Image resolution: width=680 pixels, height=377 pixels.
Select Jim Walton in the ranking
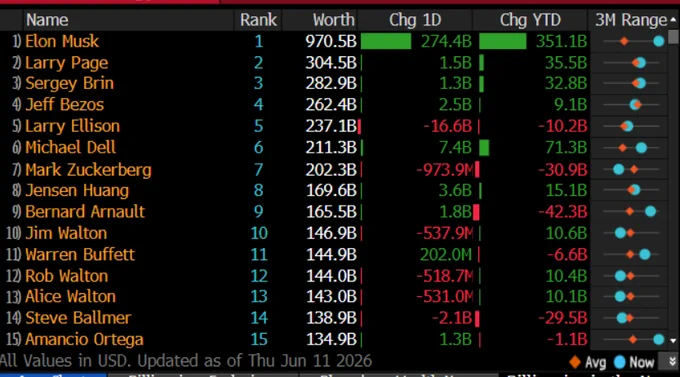coord(66,233)
